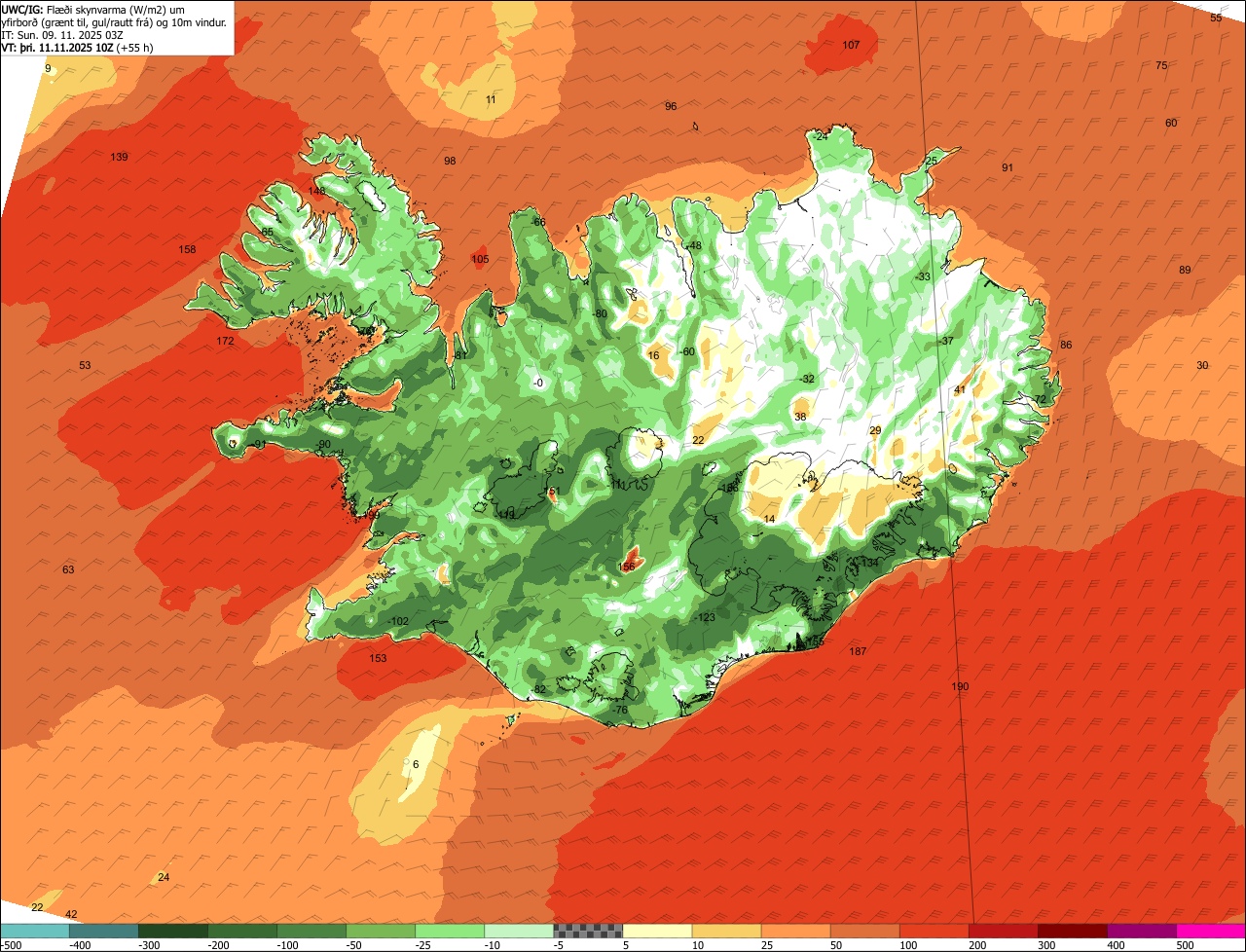
Task: Click the 5 to 10 pale yellow swatch
Action: tap(657, 931)
